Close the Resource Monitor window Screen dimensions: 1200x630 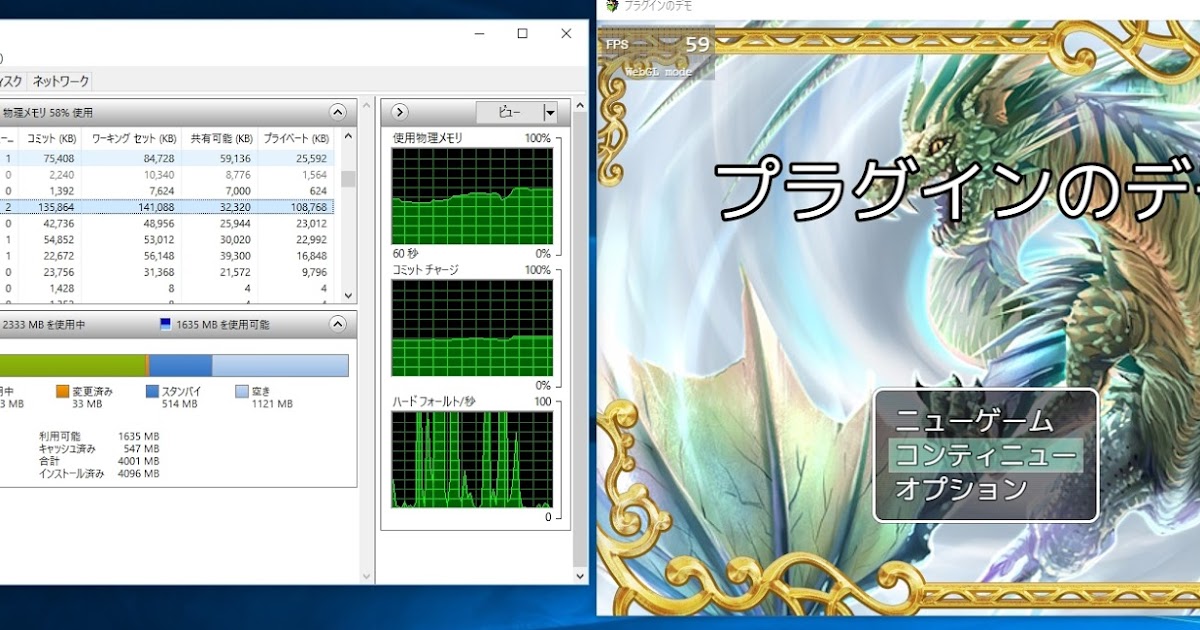(x=567, y=33)
